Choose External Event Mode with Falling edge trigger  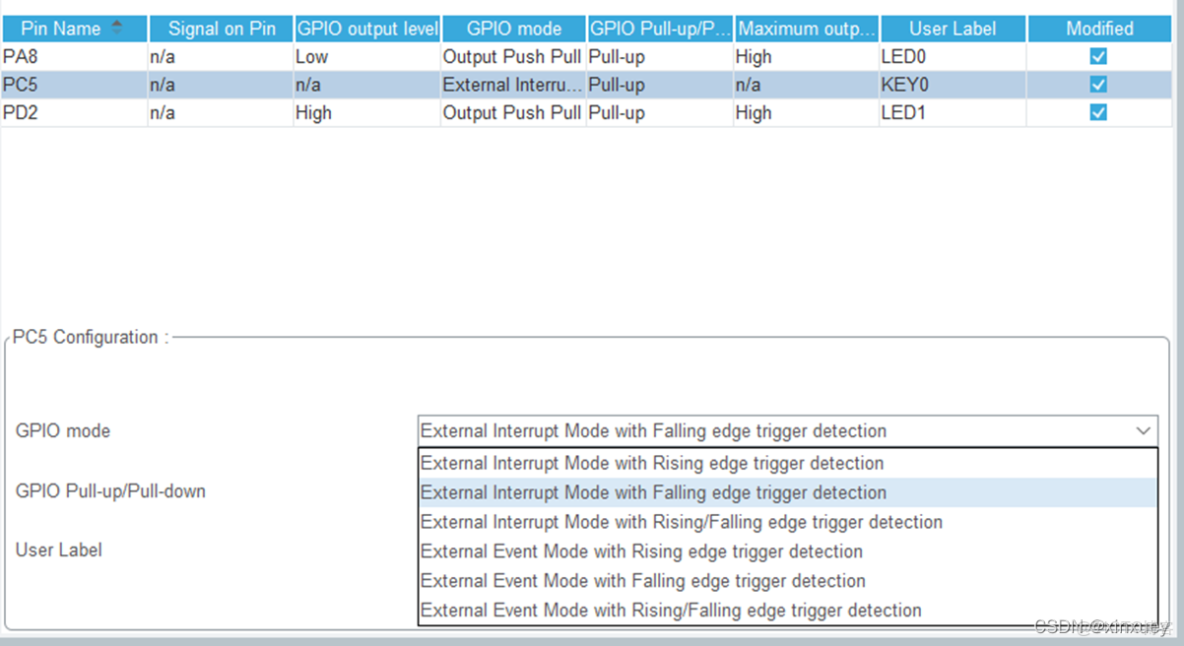(788, 581)
